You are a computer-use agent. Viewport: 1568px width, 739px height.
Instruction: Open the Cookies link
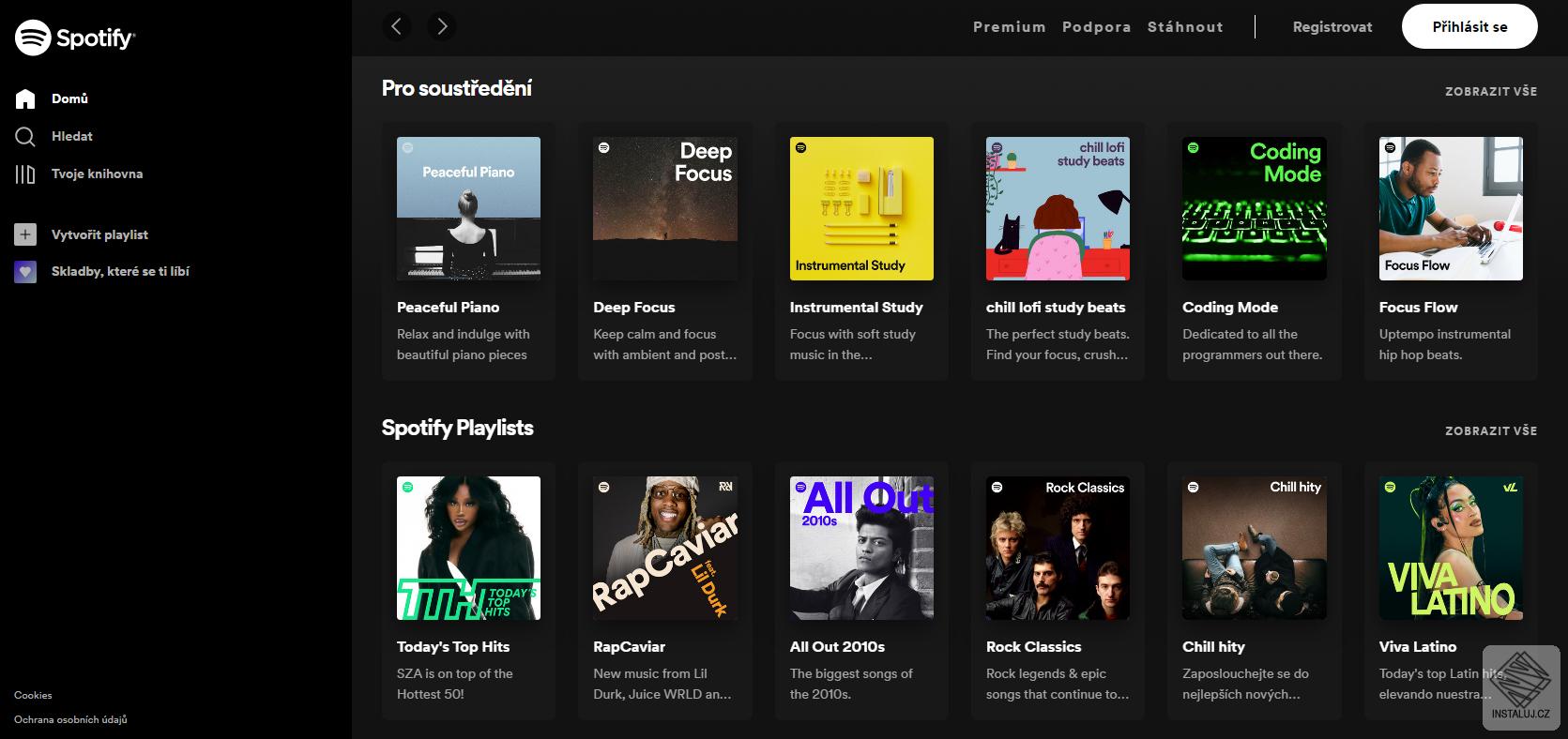[x=33, y=695]
